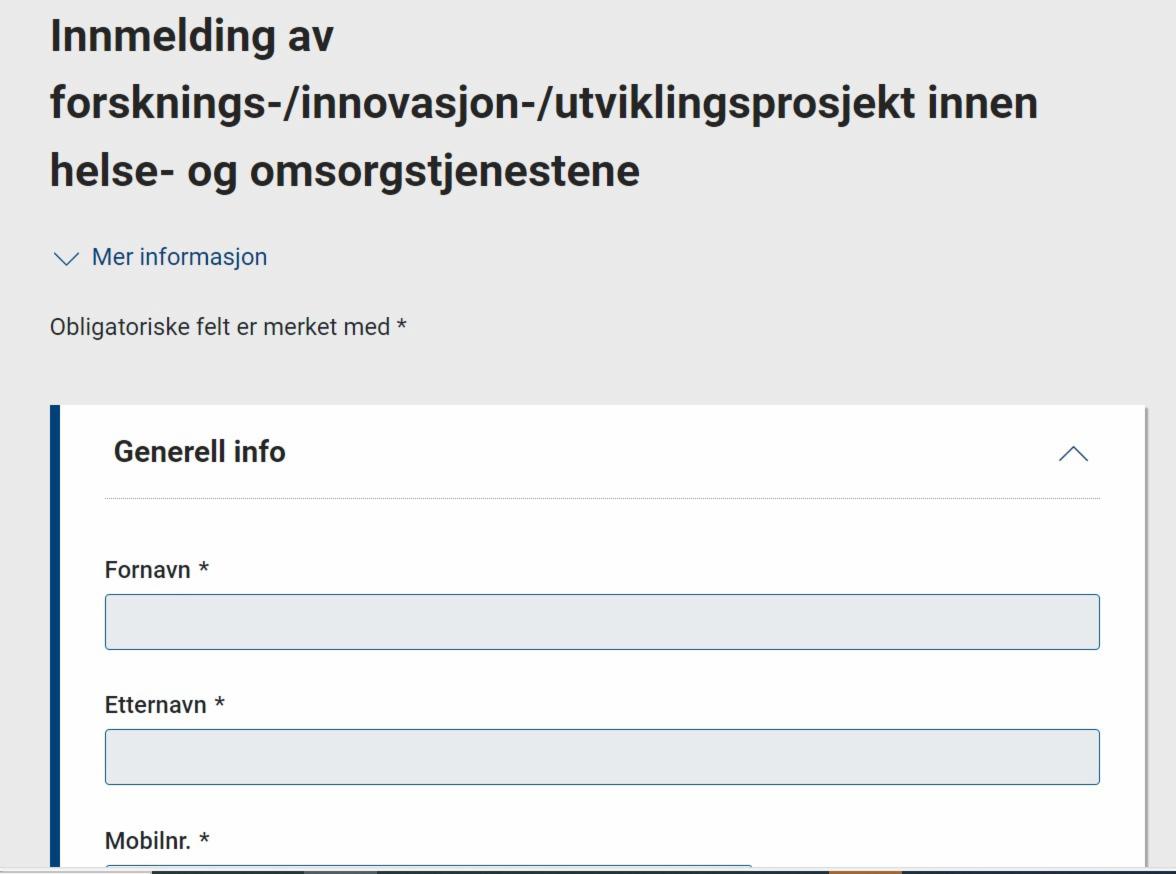
Task: Click the Generell info section heading
Action: (x=199, y=452)
